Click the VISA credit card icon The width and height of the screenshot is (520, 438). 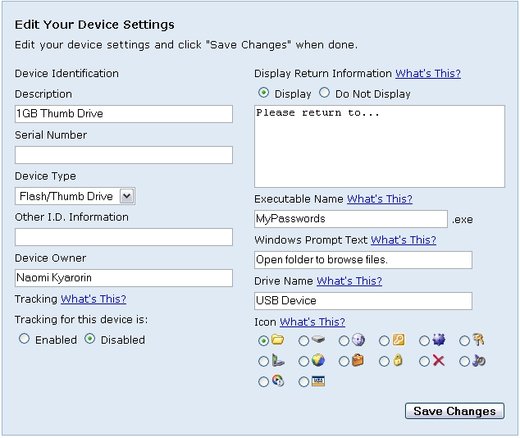[x=318, y=381]
